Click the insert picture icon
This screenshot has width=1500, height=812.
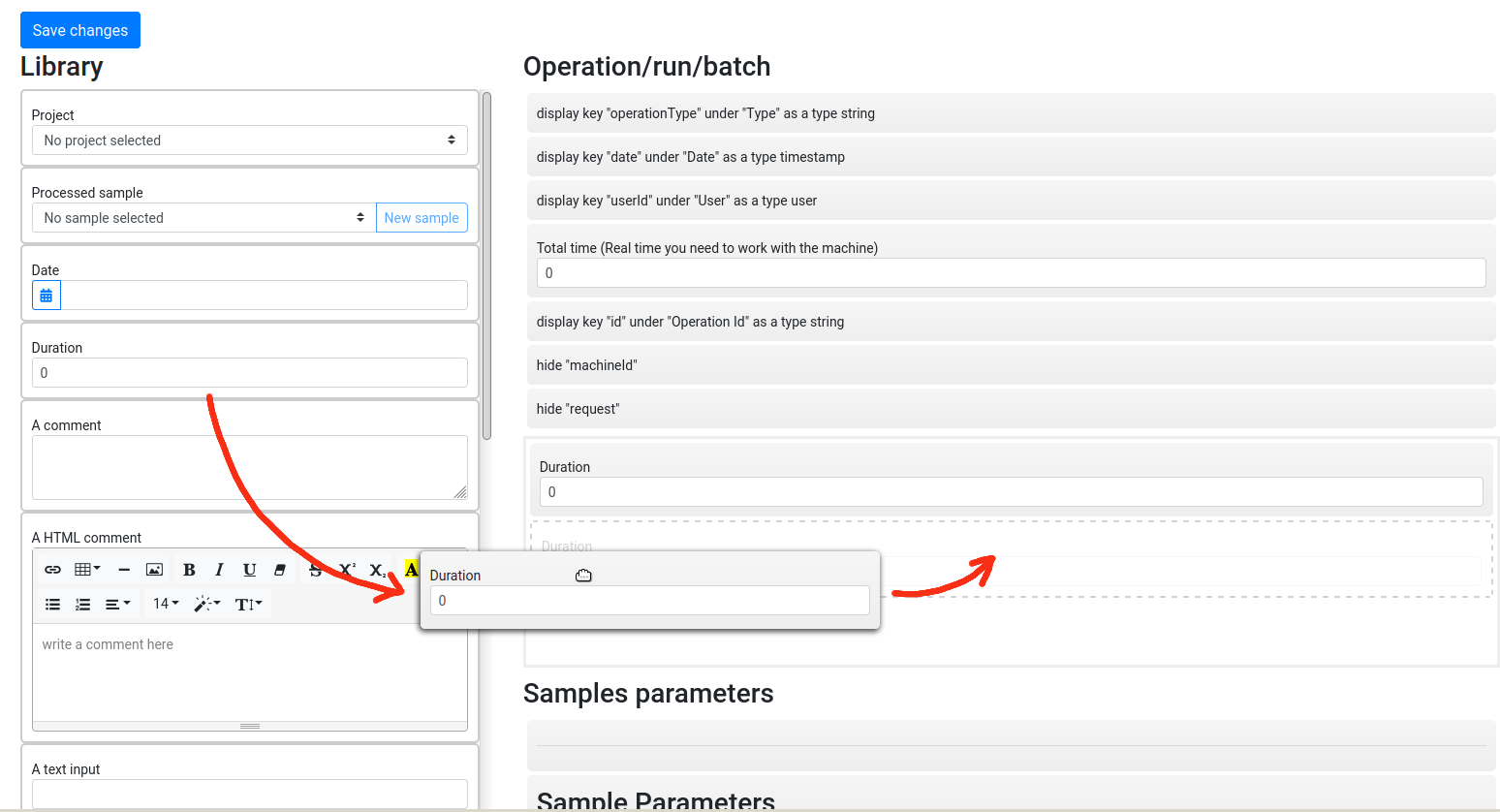coord(154,570)
